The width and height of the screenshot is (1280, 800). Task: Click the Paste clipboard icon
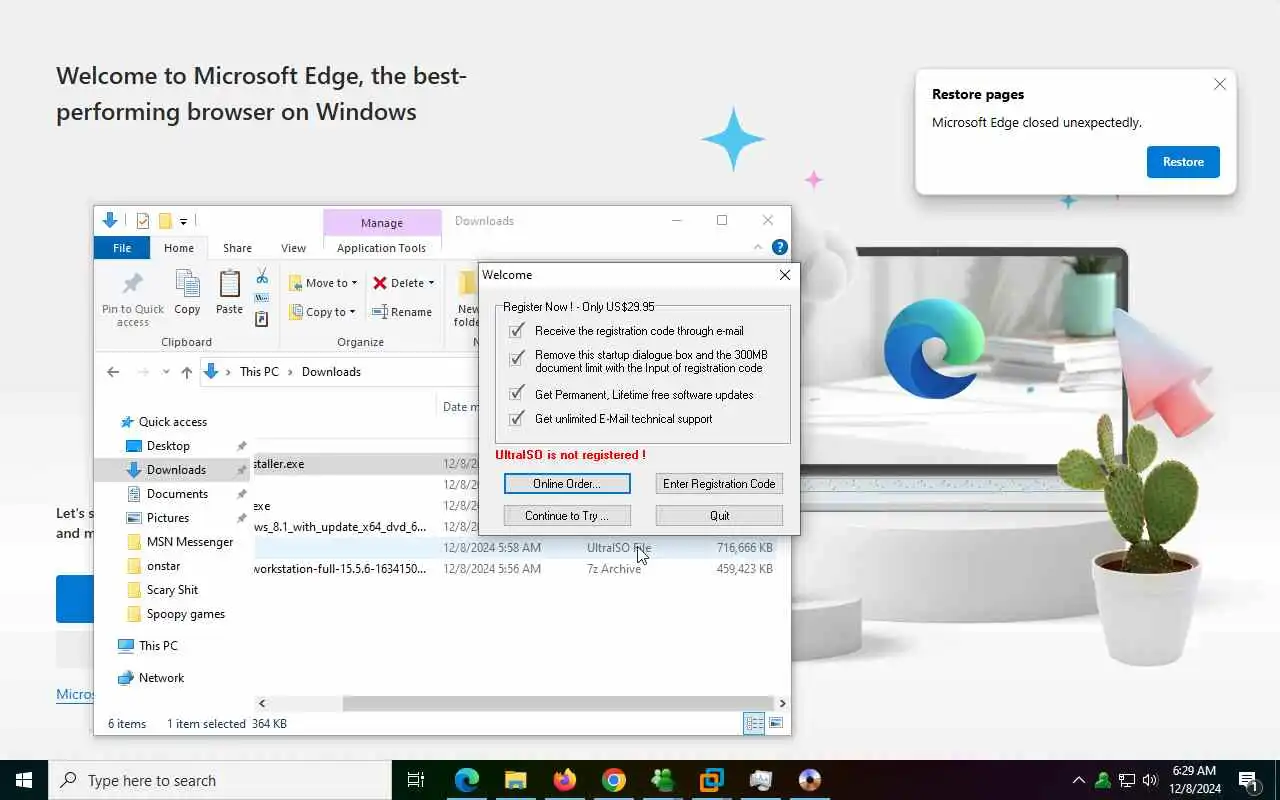[229, 292]
